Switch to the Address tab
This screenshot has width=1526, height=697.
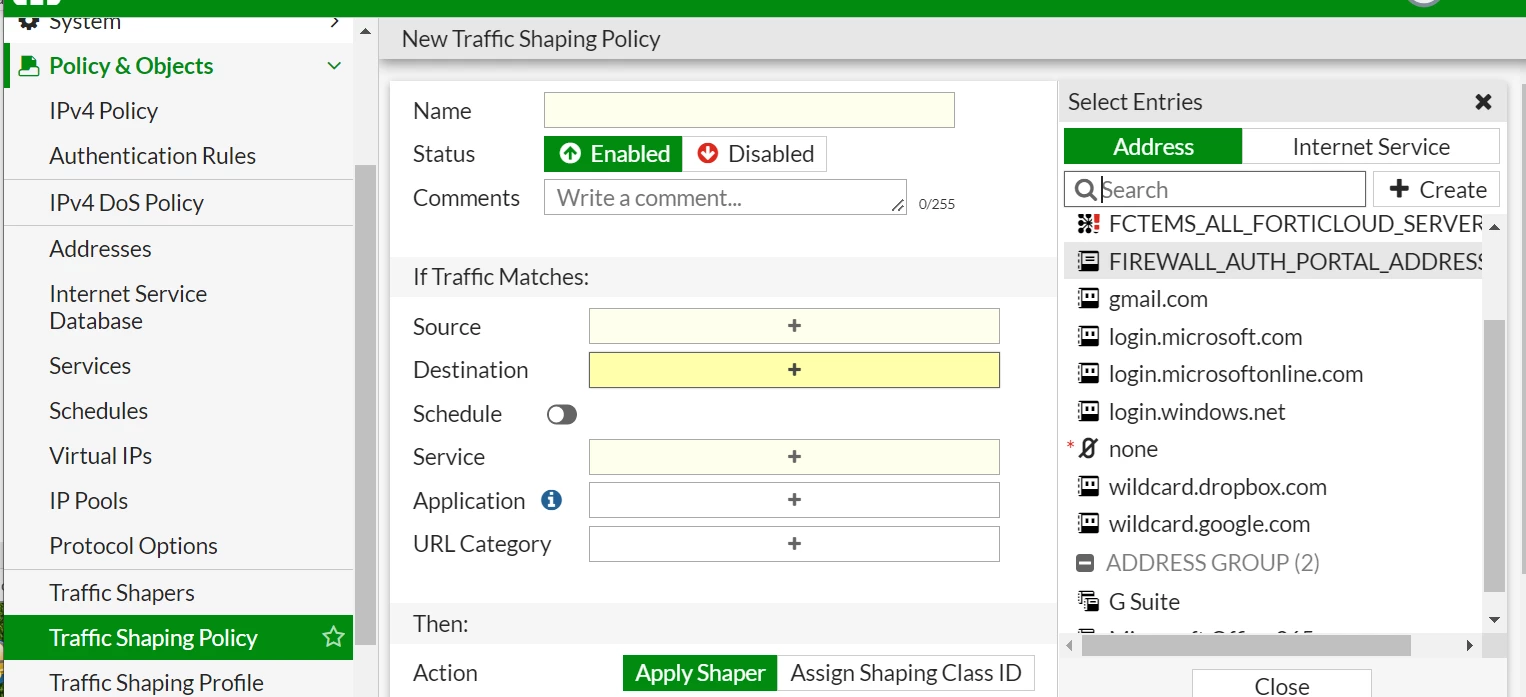pyautogui.click(x=1153, y=146)
